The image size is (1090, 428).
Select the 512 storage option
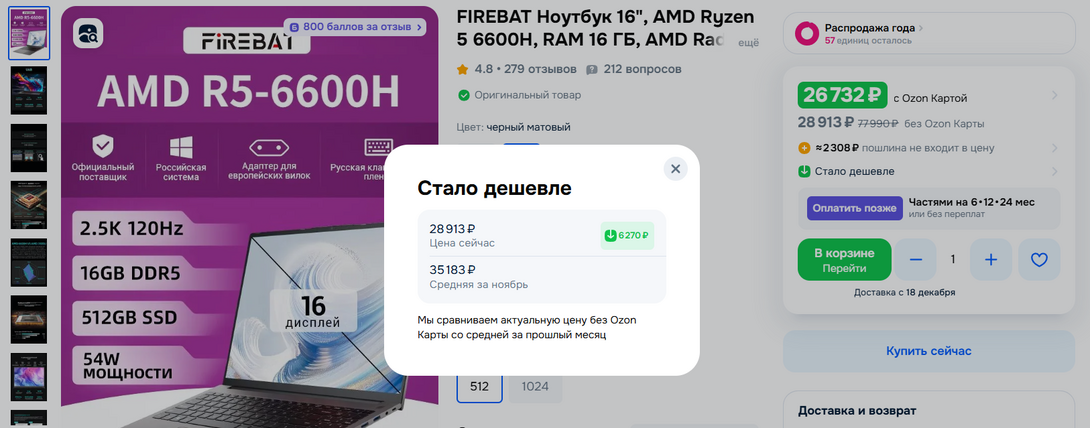(479, 387)
